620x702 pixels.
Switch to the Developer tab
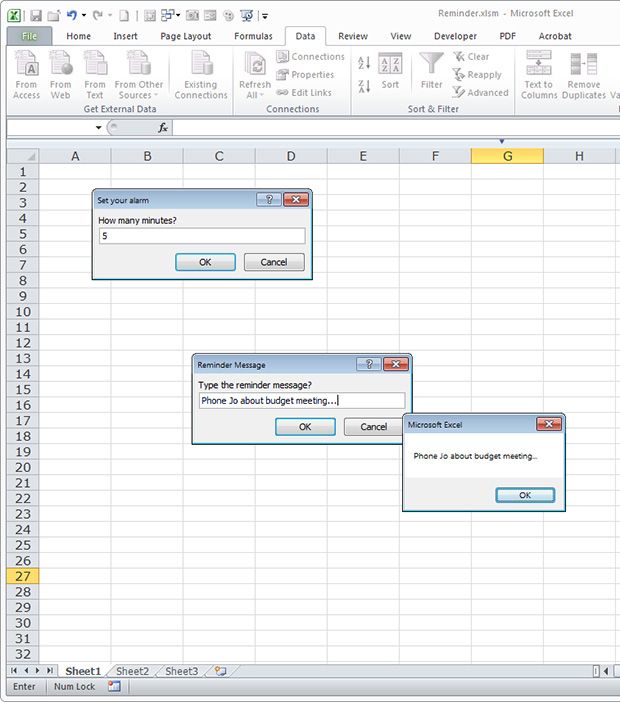click(455, 36)
